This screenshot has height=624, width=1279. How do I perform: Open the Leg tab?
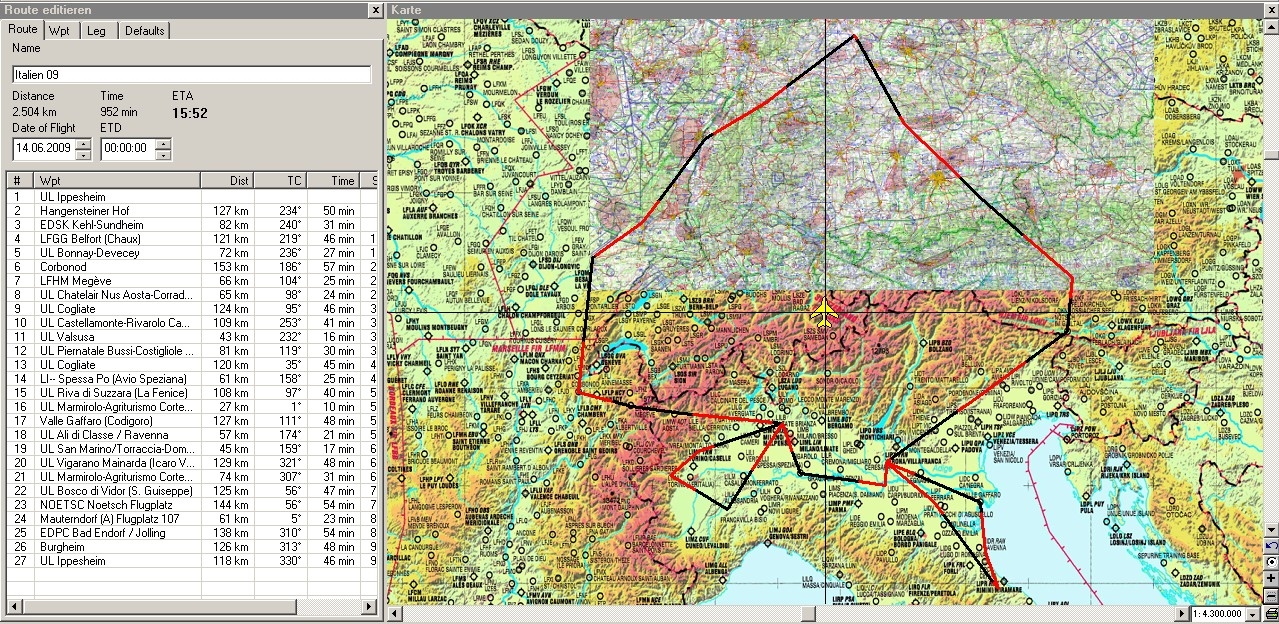tap(96, 31)
